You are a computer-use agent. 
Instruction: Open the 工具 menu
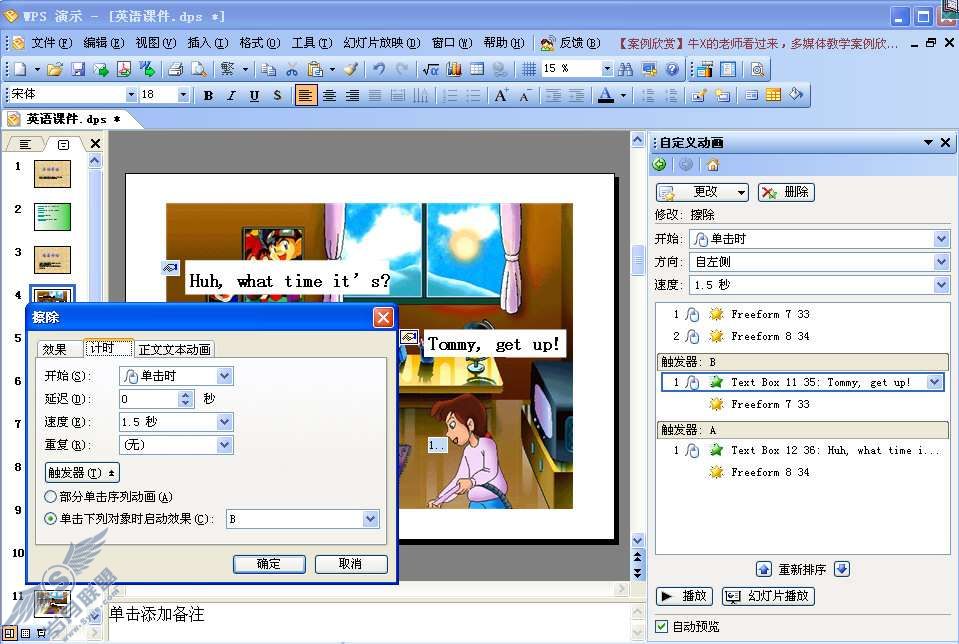(x=311, y=43)
